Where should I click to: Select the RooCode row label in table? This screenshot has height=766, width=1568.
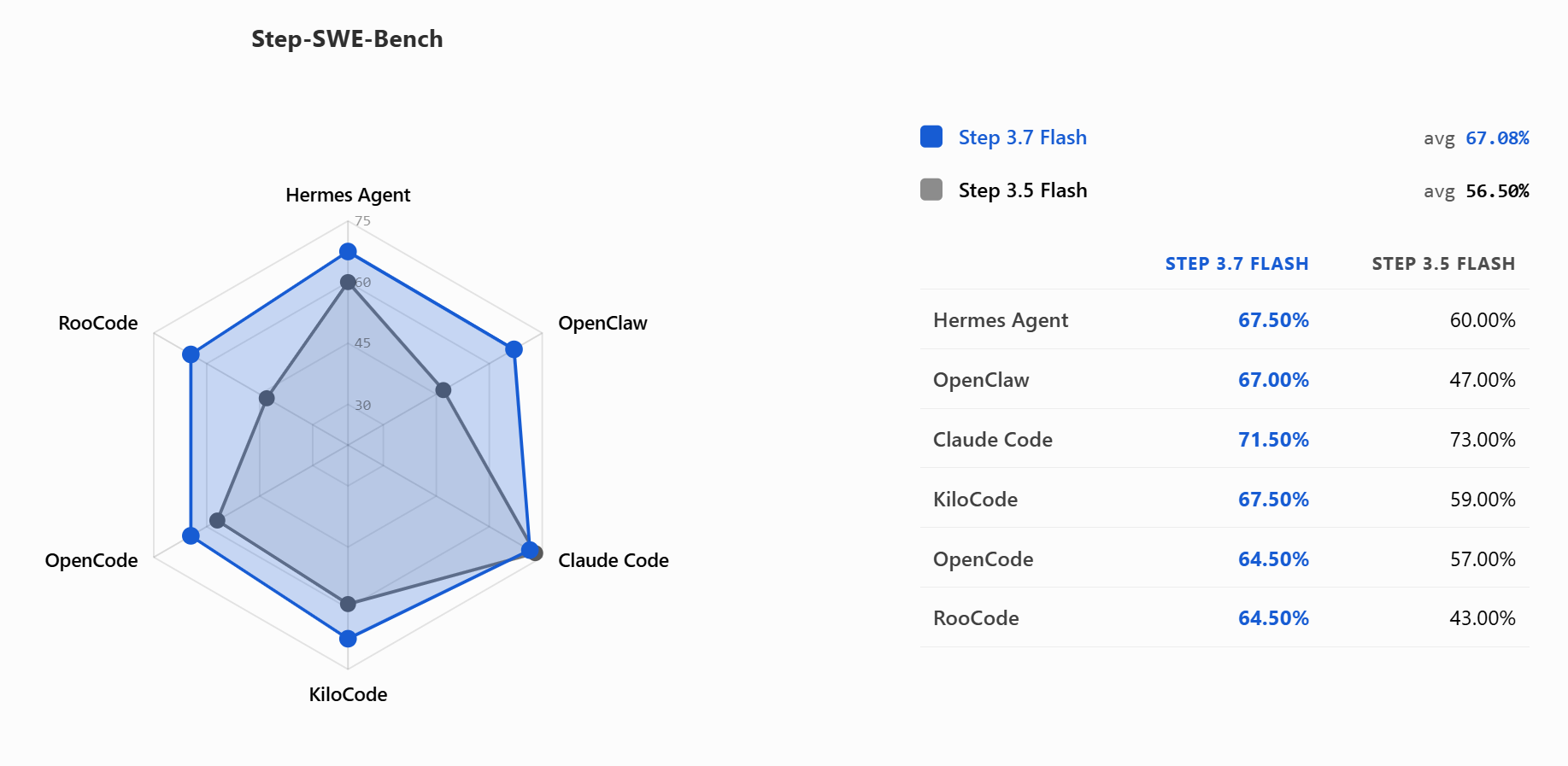[x=976, y=618]
